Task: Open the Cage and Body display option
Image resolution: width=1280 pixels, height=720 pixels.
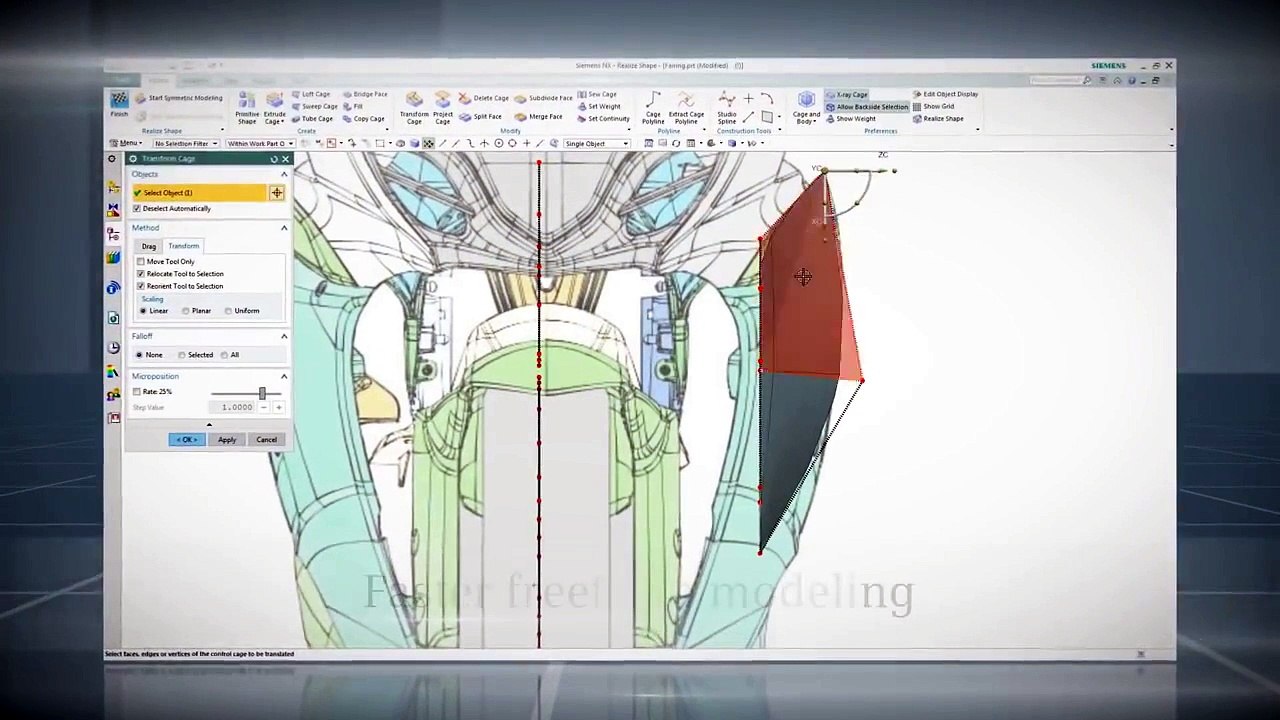Action: tap(806, 107)
